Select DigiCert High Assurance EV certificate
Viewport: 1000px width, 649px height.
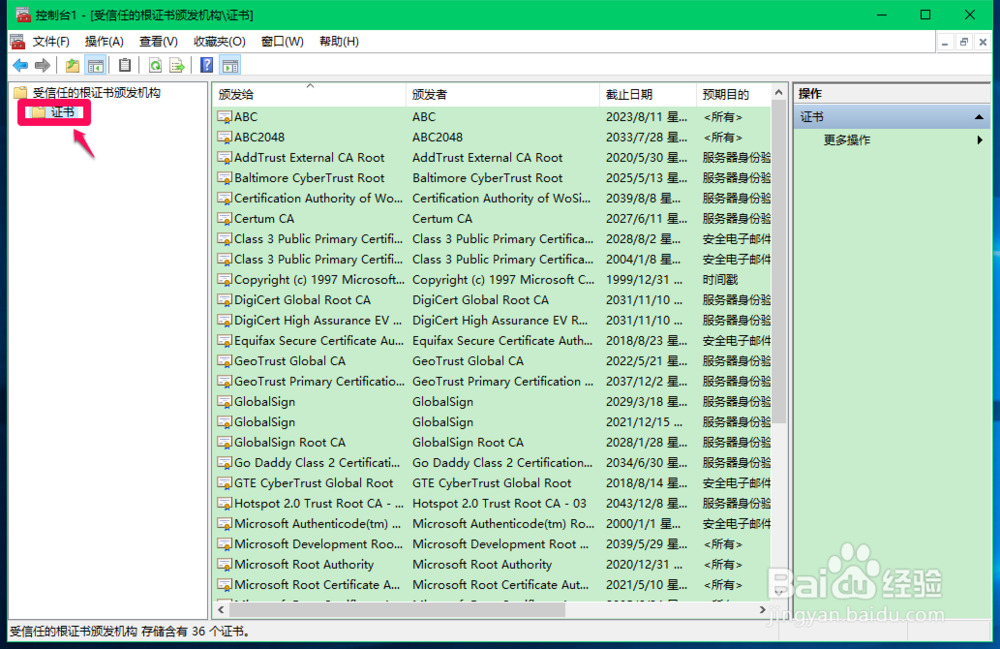tap(492, 320)
